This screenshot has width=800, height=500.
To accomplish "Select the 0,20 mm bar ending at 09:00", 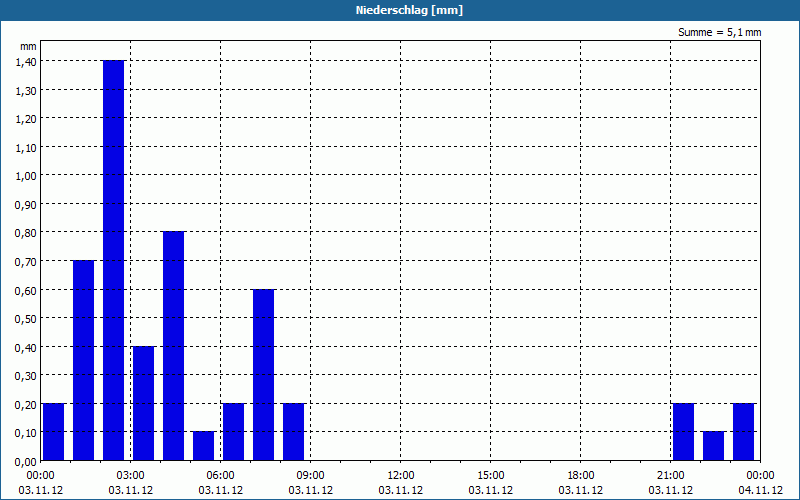I will (293, 432).
